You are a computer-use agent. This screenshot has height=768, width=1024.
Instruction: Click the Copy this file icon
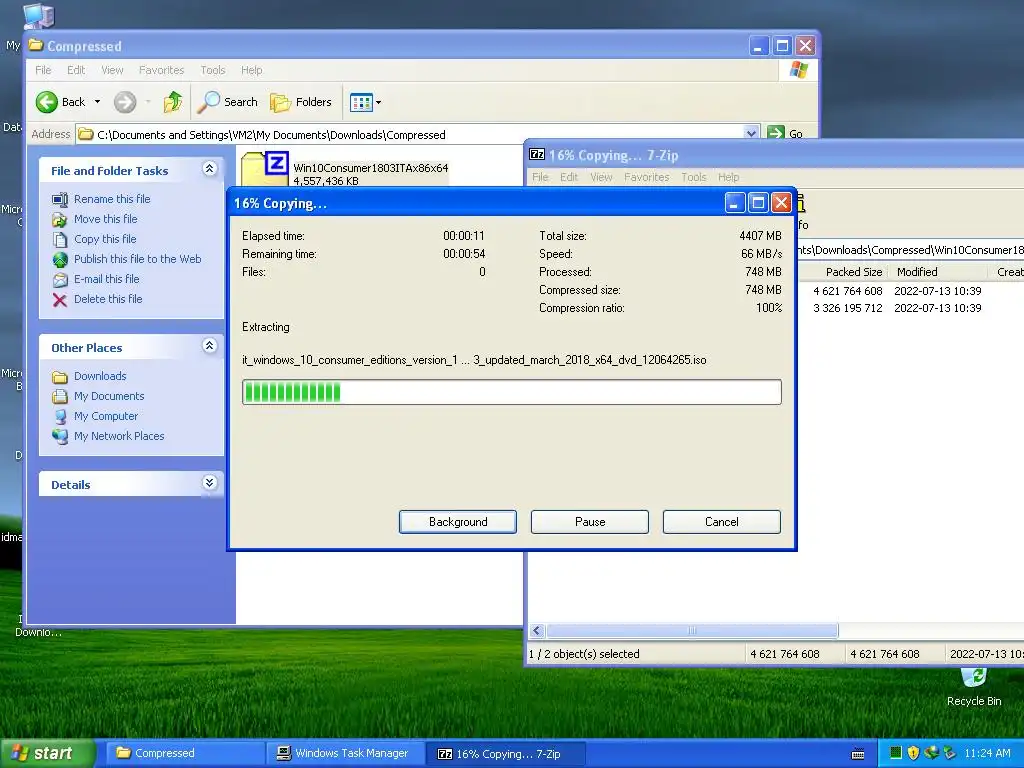[60, 240]
